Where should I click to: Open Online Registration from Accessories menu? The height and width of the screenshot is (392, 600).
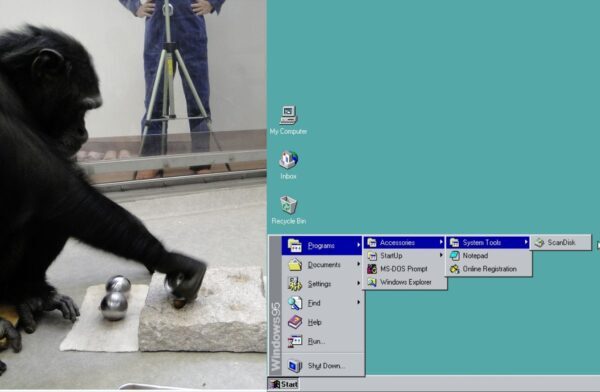[x=488, y=269]
